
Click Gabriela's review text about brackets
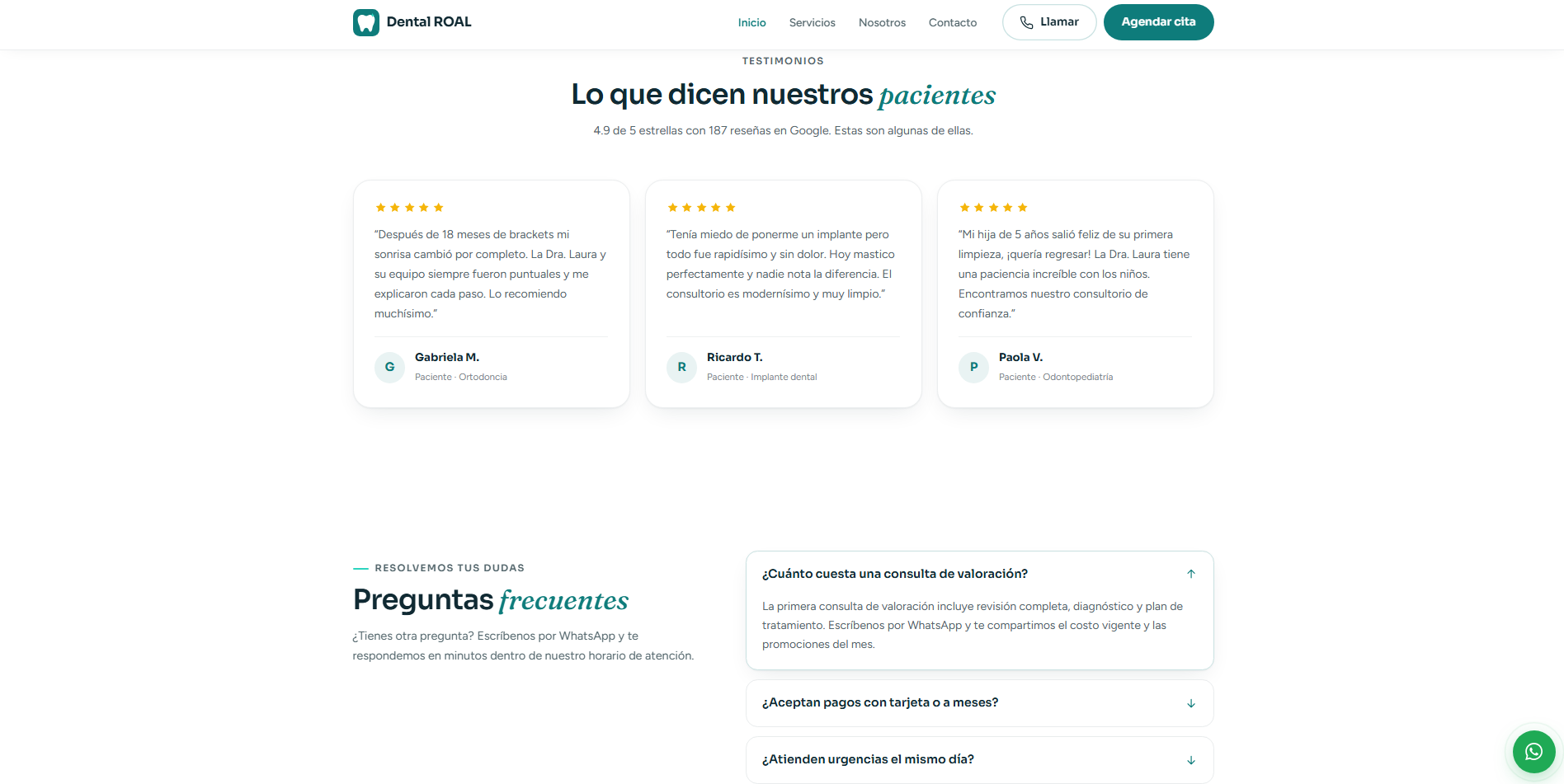click(x=491, y=274)
